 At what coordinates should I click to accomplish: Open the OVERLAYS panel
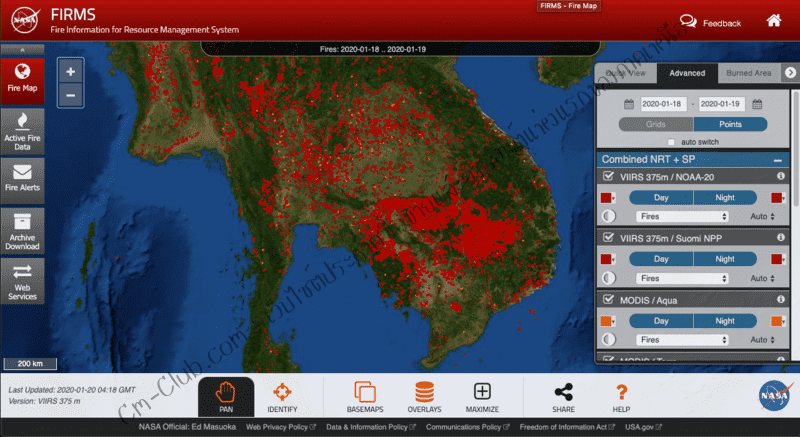pos(424,397)
